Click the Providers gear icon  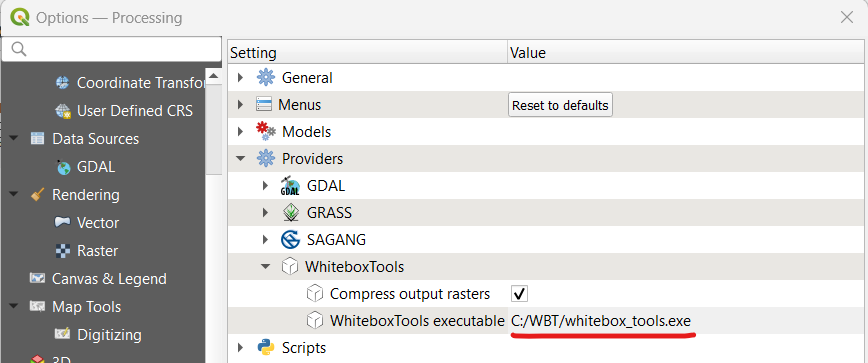[266, 159]
